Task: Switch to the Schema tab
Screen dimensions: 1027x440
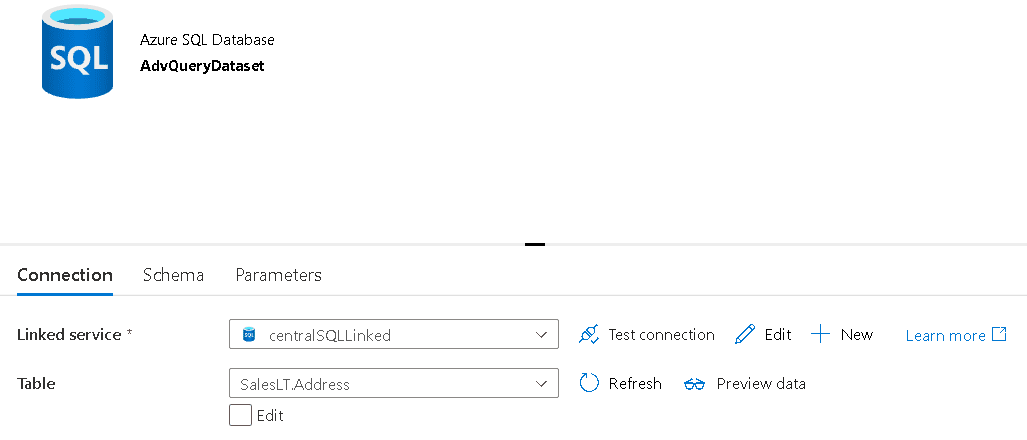Action: coord(174,275)
